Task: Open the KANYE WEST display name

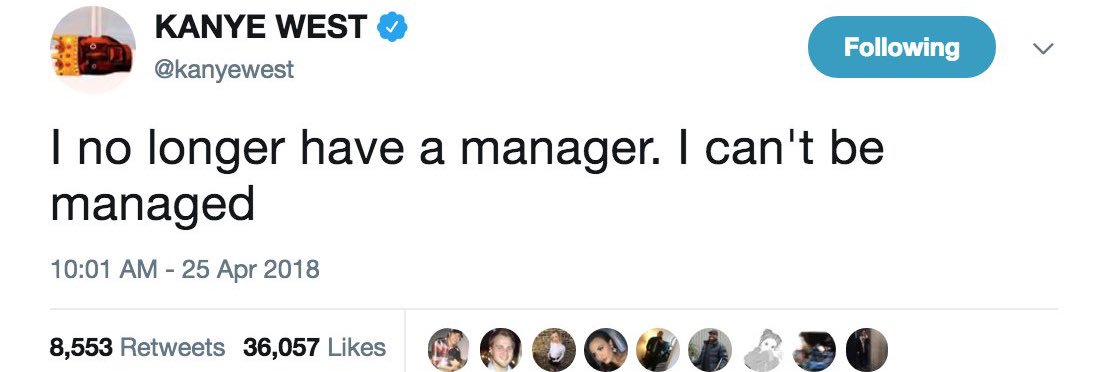Action: [261, 28]
